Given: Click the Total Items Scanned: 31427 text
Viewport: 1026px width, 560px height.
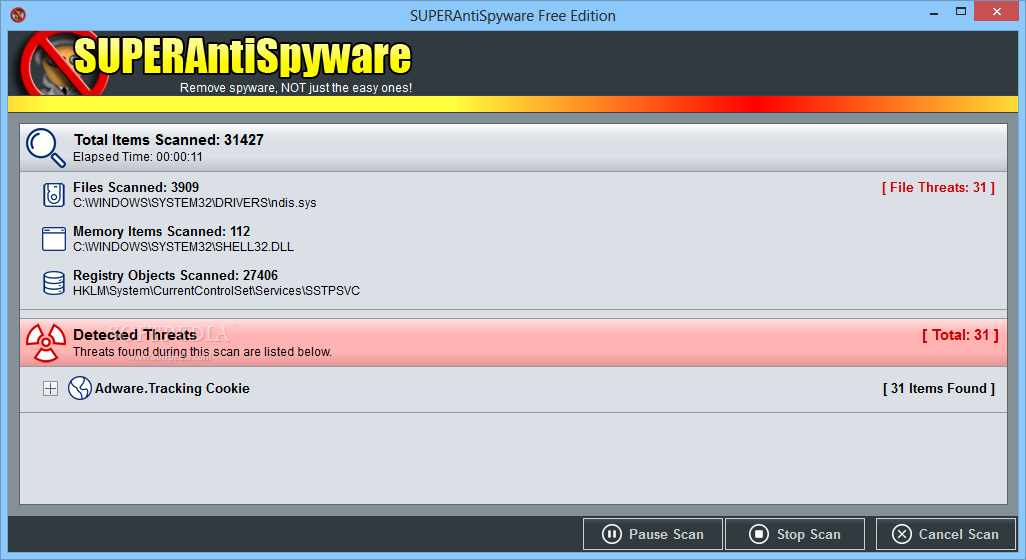Looking at the screenshot, I should pos(169,140).
